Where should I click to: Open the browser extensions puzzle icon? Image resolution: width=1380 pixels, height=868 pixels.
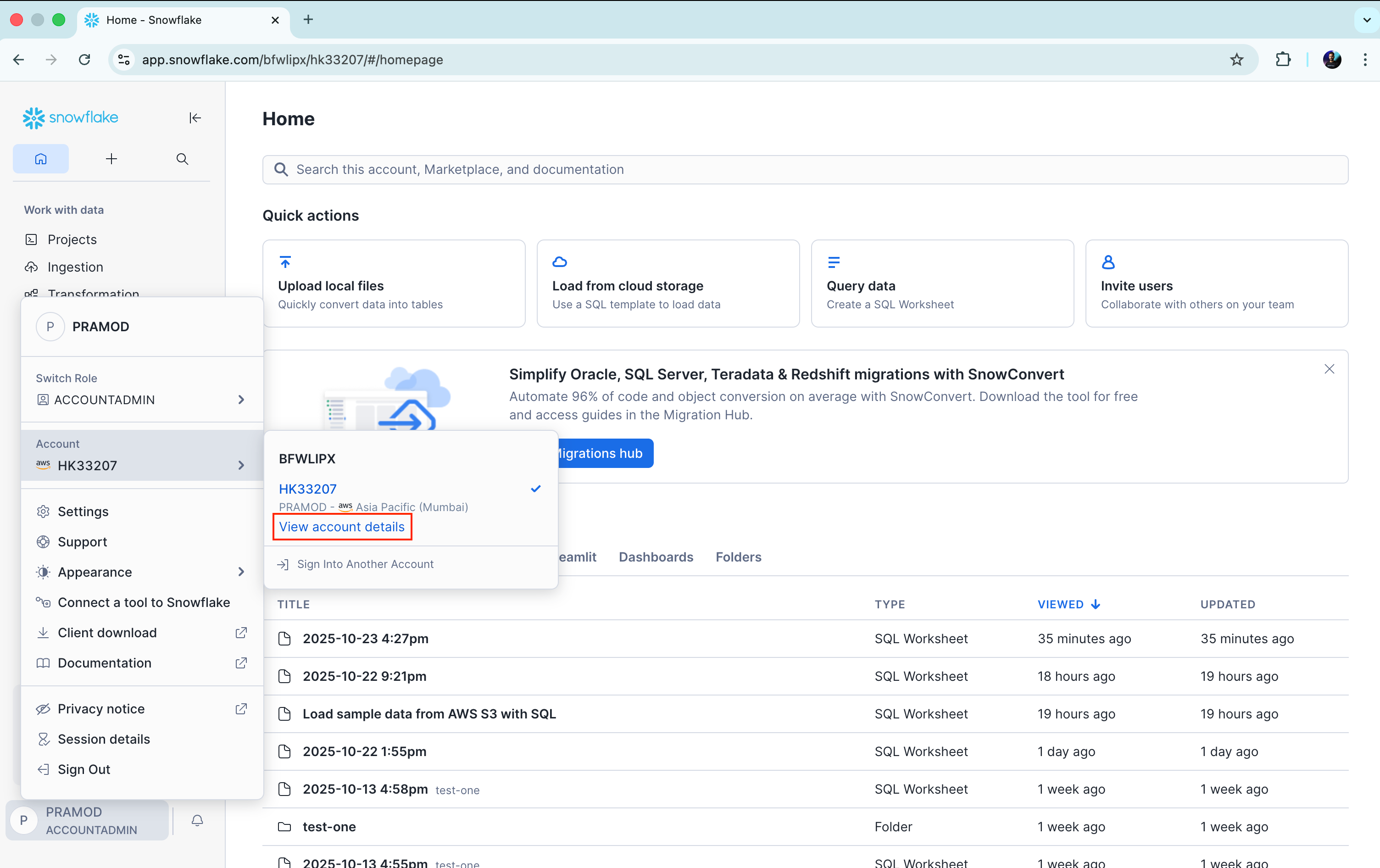tap(1283, 60)
